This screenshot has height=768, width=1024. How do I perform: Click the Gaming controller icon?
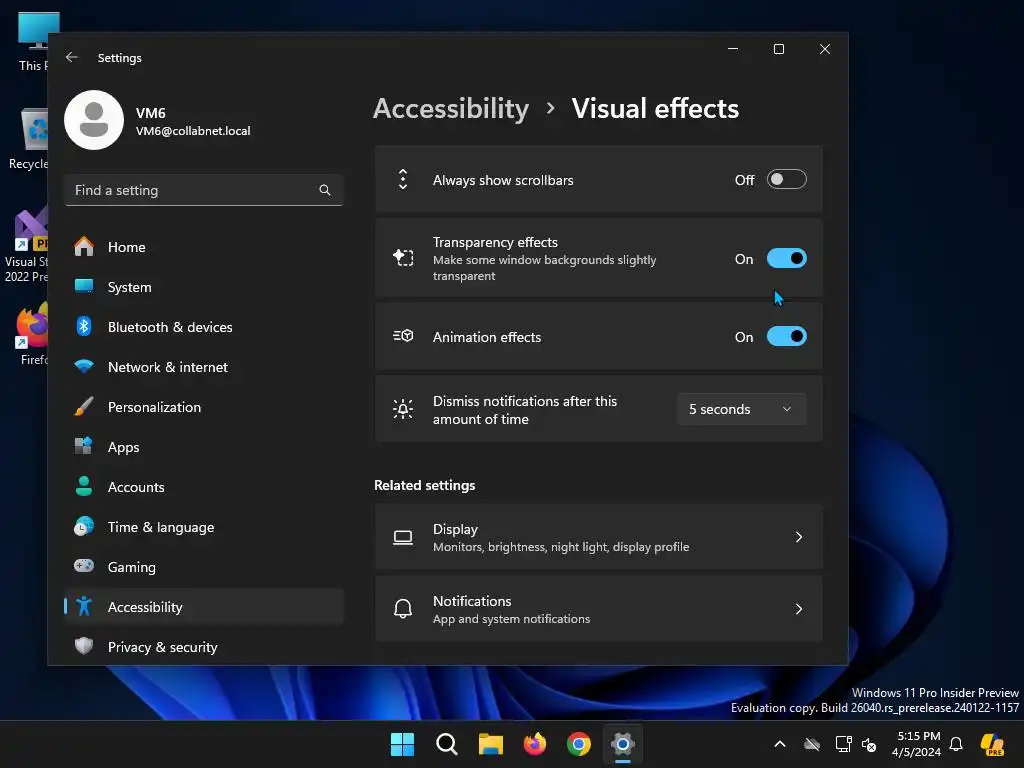(x=84, y=566)
